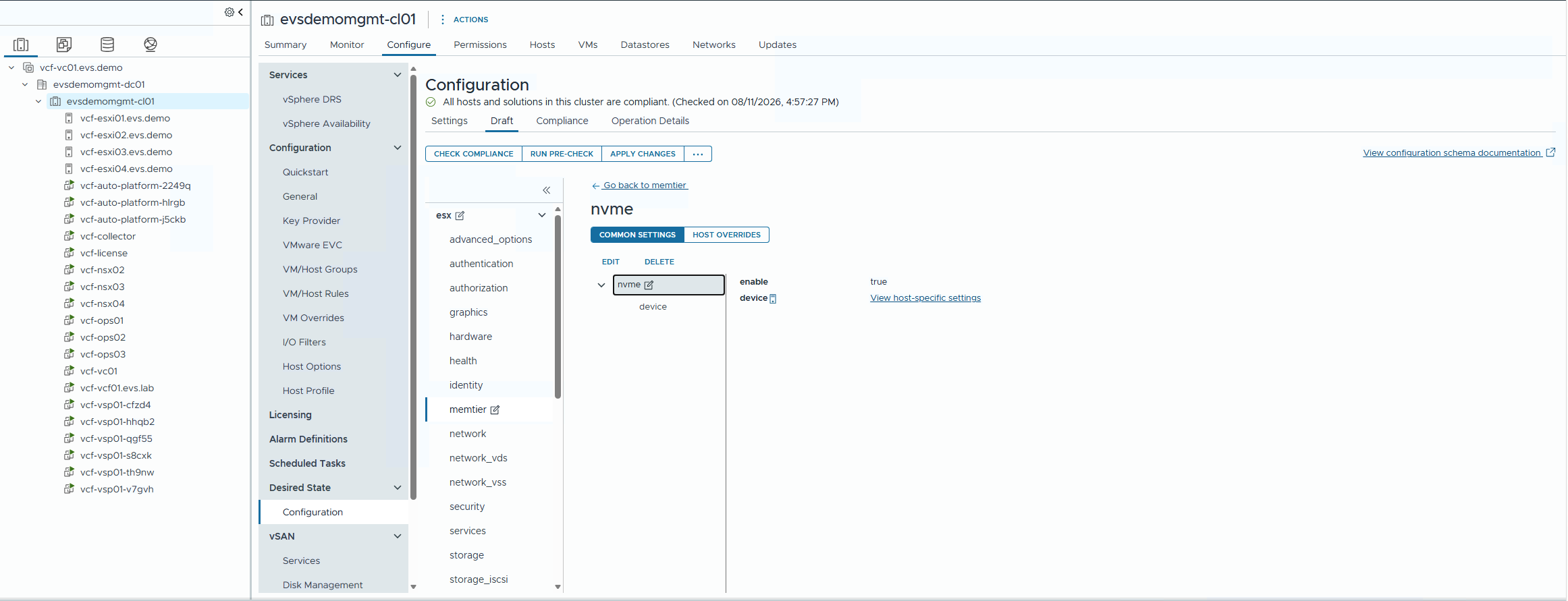Click the cluster icon beside evsdemomgmt-cl01 title
The image size is (1568, 601).
pyautogui.click(x=267, y=20)
